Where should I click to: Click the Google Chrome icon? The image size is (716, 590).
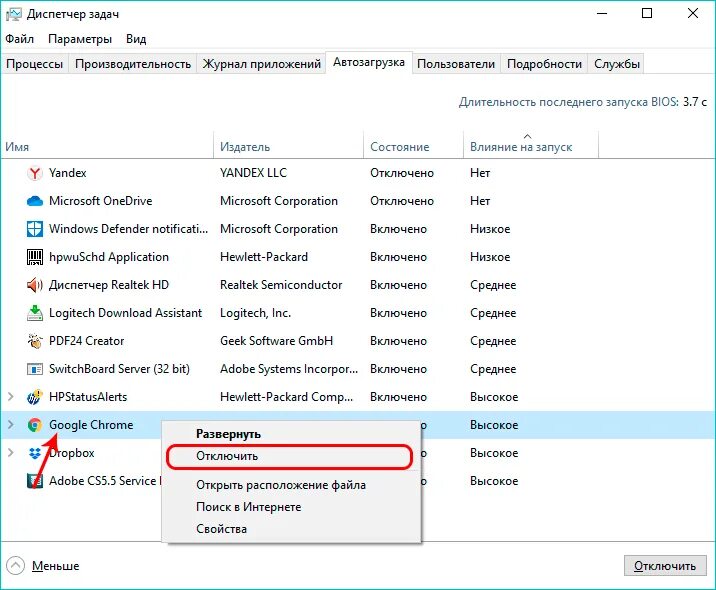[35, 425]
